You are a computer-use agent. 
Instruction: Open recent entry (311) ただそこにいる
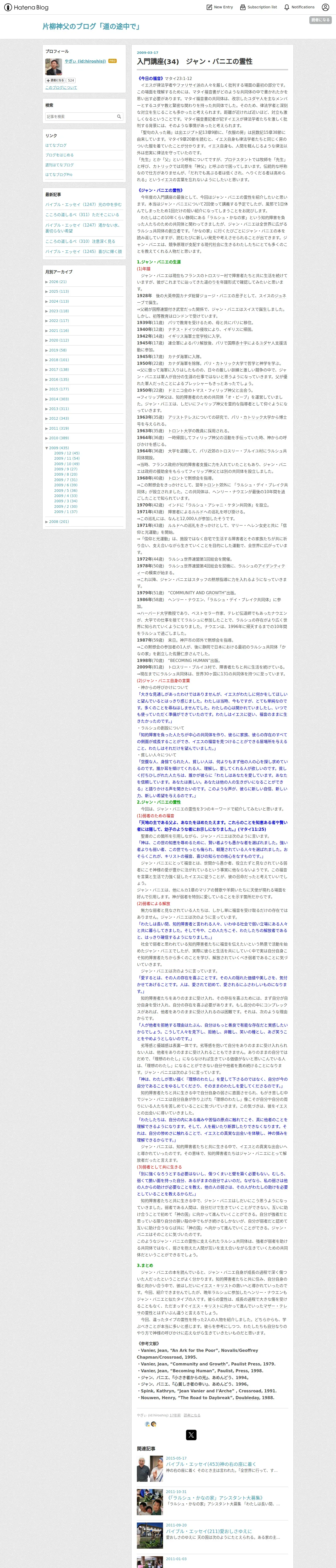[82, 215]
